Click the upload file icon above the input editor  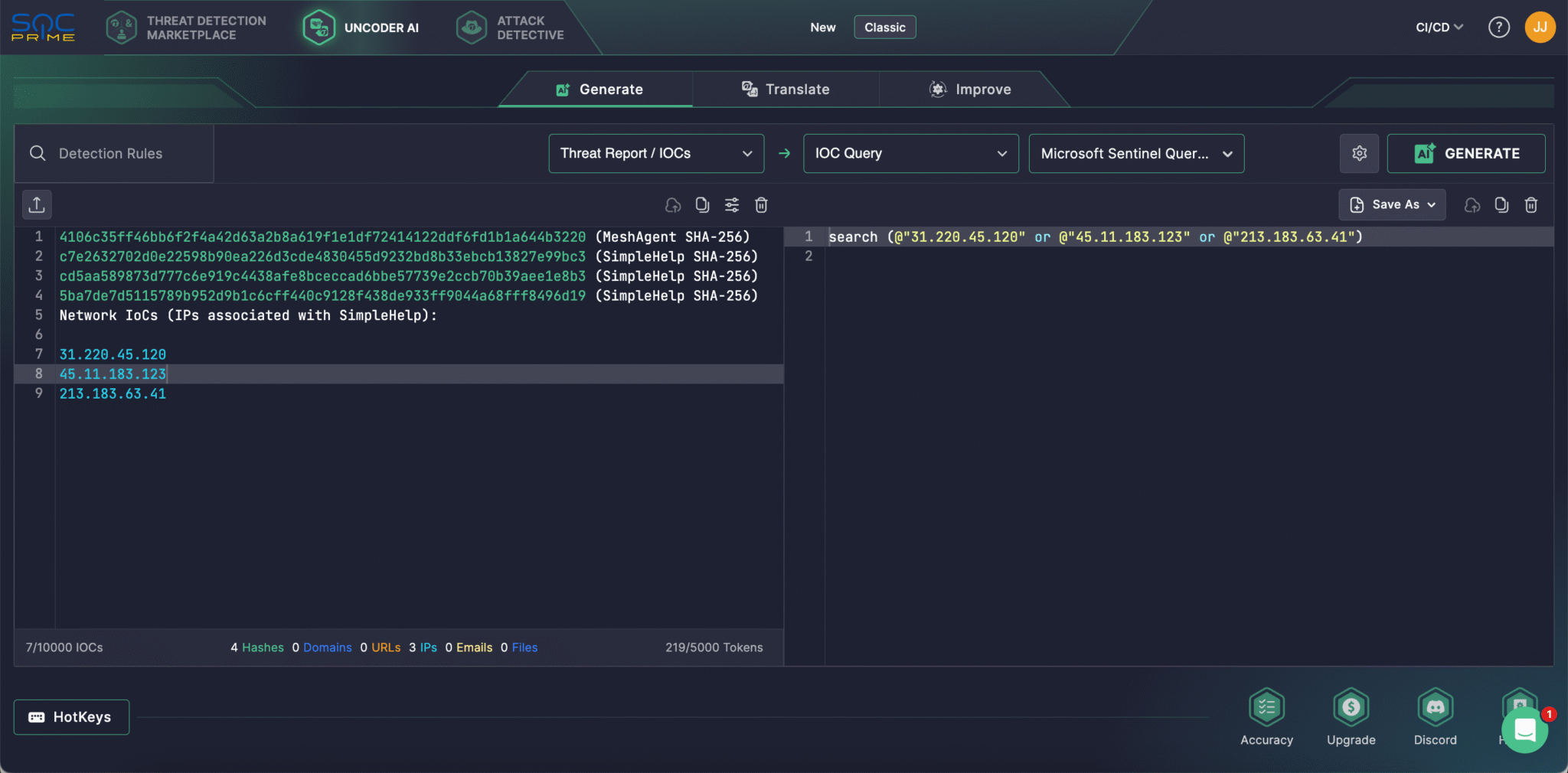point(36,204)
